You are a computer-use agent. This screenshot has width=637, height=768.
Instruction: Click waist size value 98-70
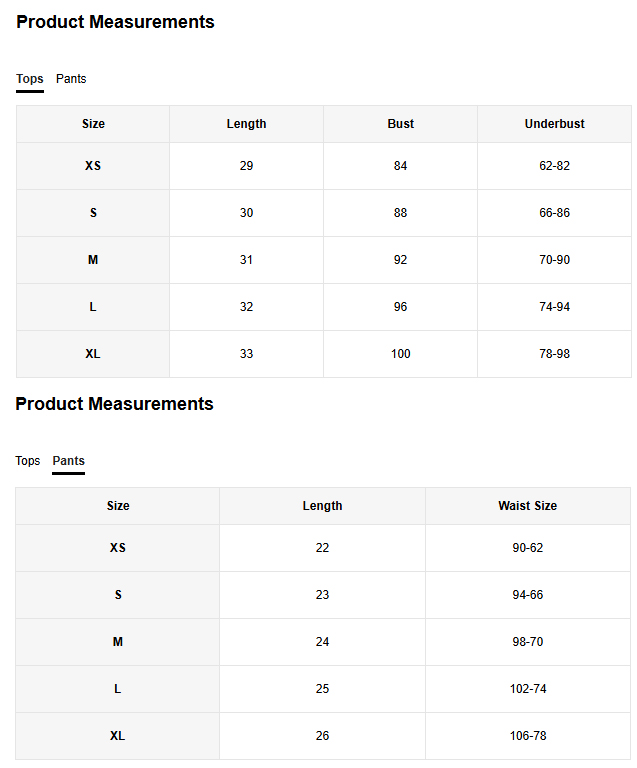(527, 642)
